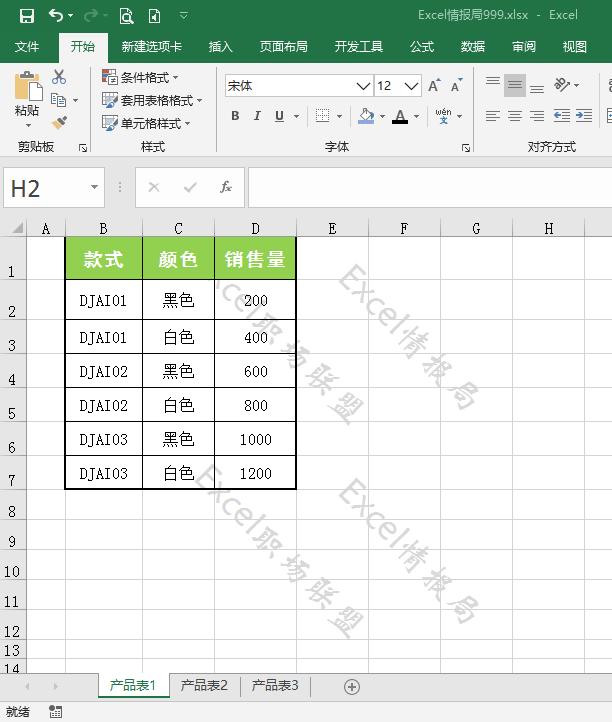612x722 pixels.
Task: Switch to the 公式 (Formulas) tab
Action: [x=422, y=47]
